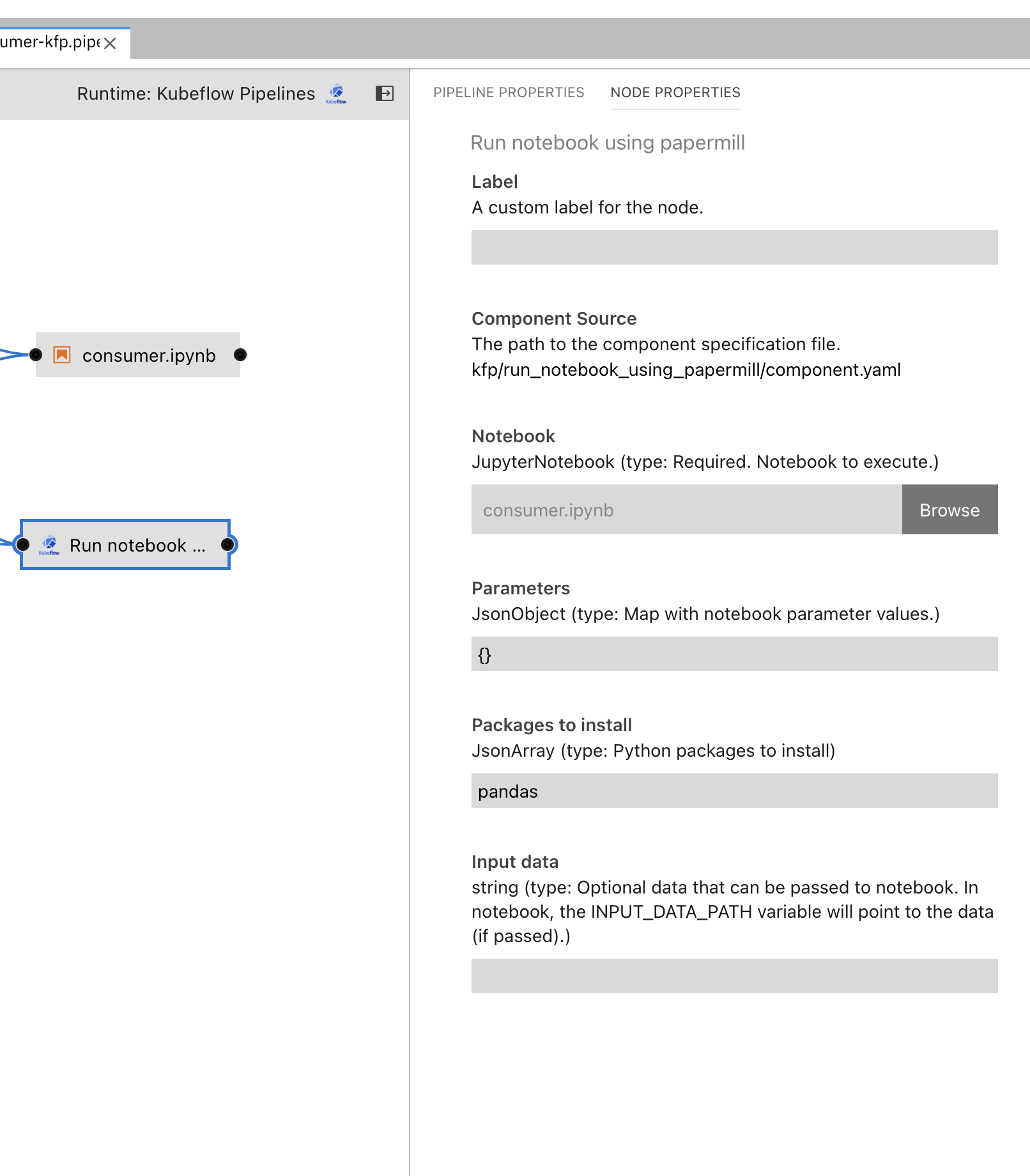Click the Notebook field showing consumer.ipynb
Image resolution: width=1030 pixels, height=1176 pixels.
tap(684, 509)
